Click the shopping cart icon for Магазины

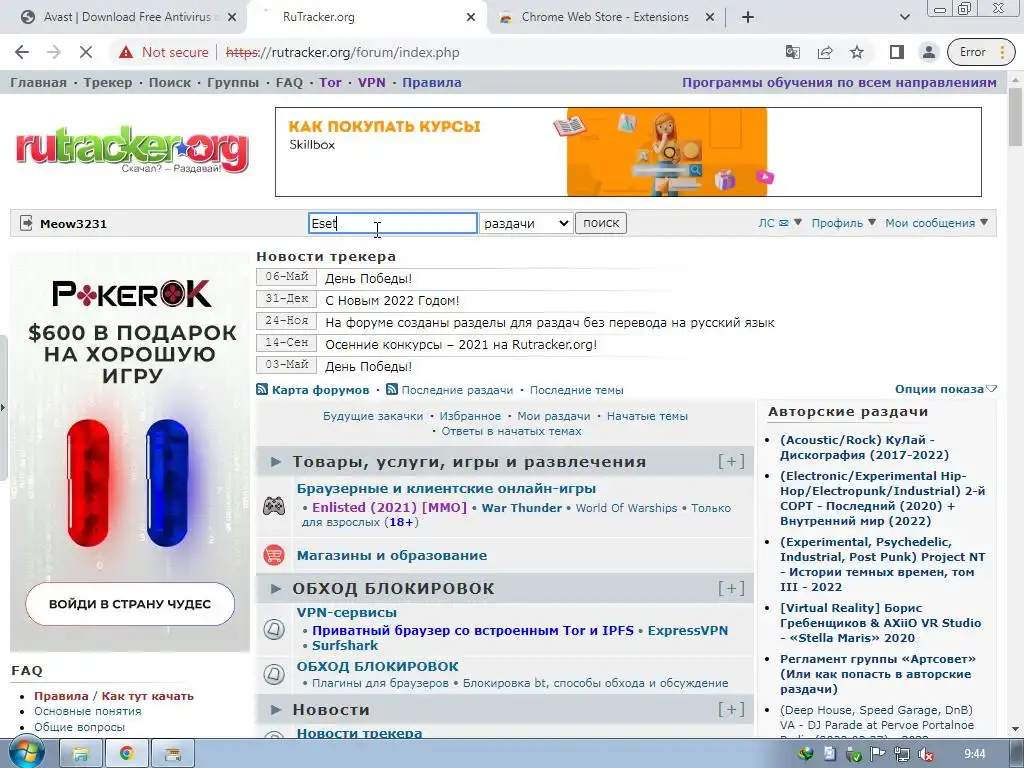click(274, 555)
